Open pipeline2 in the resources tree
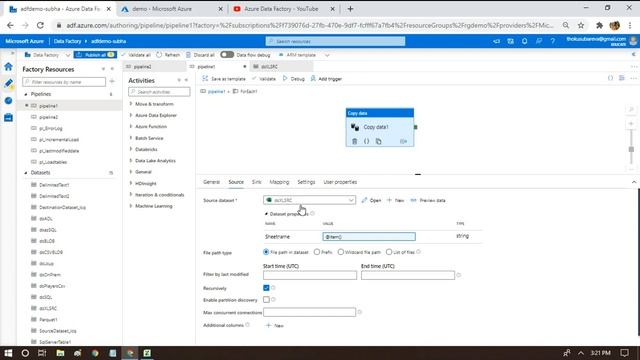This screenshot has width=640, height=360. tap(48, 117)
